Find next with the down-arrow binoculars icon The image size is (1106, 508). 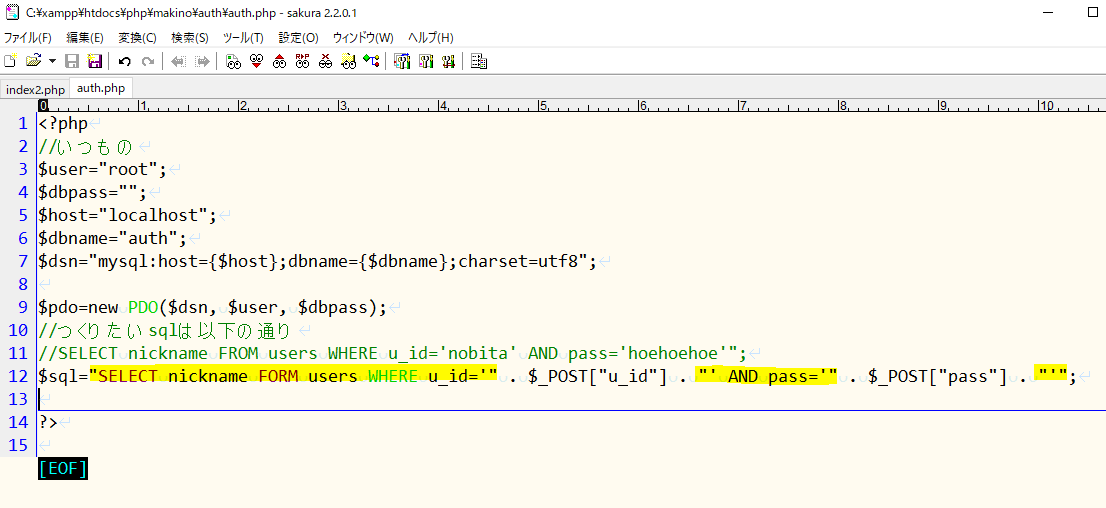coord(257,61)
